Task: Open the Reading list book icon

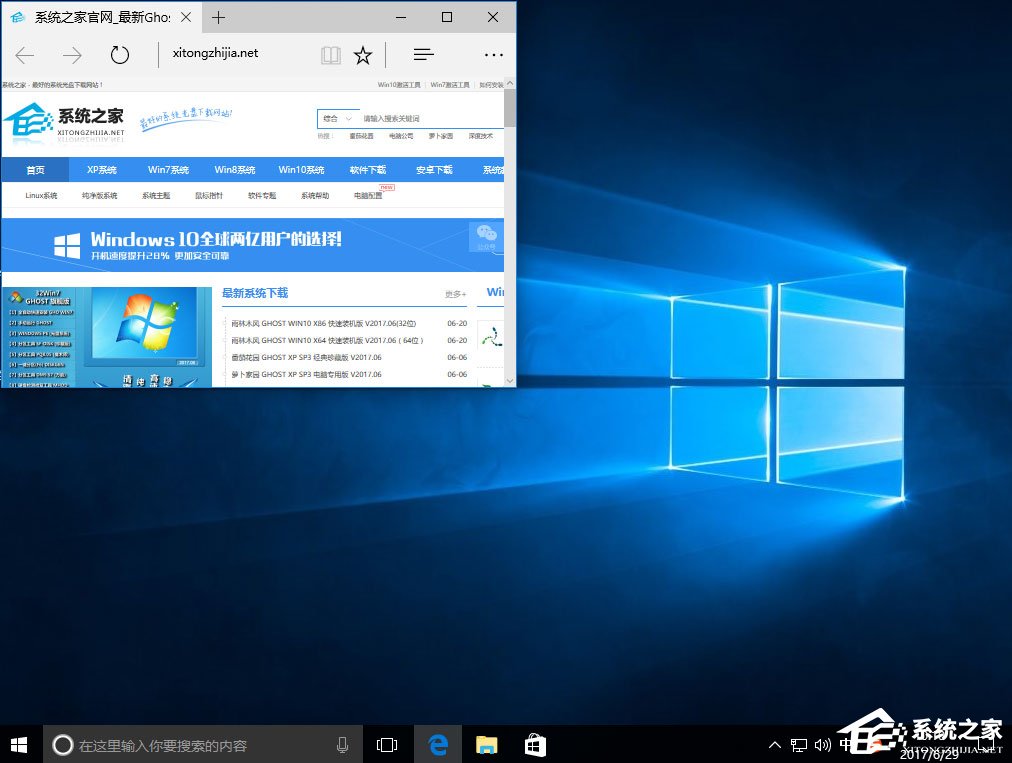Action: click(x=330, y=55)
